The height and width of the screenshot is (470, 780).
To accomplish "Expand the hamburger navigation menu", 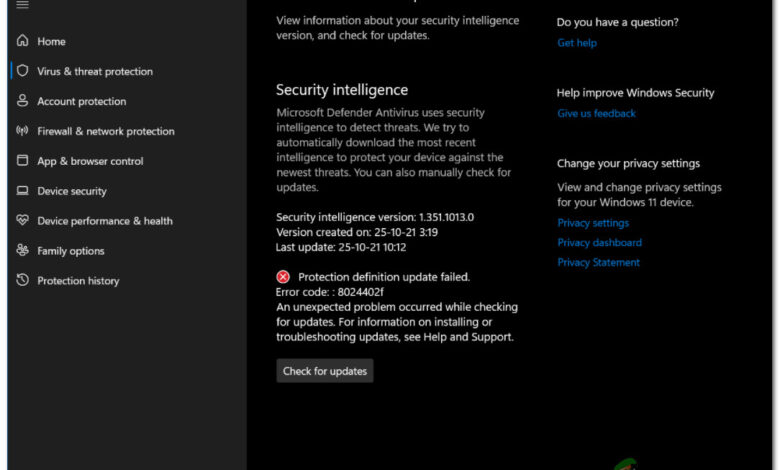I will 23,5.
